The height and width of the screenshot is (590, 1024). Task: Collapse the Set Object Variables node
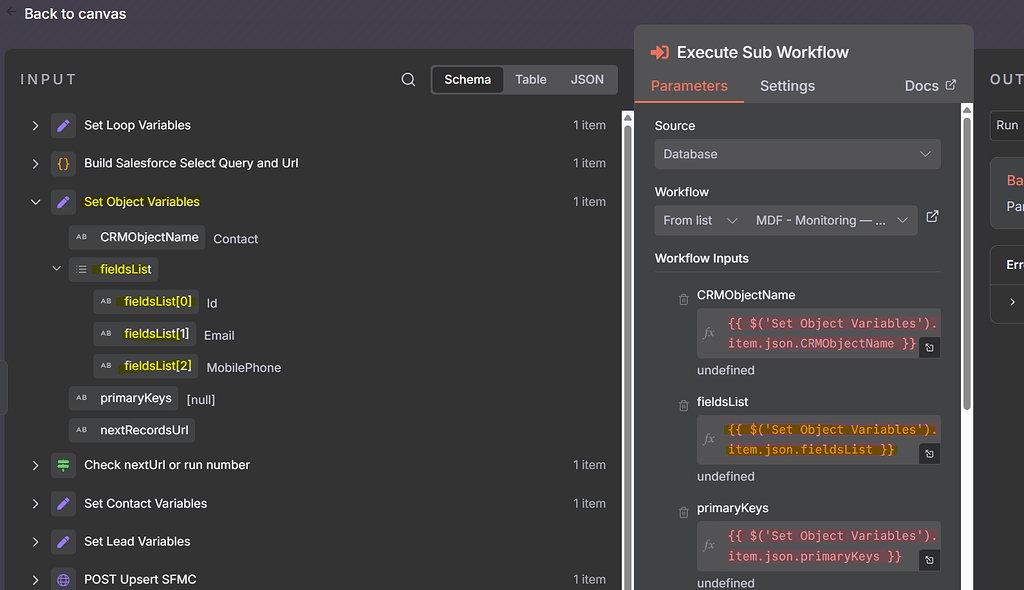tap(35, 202)
